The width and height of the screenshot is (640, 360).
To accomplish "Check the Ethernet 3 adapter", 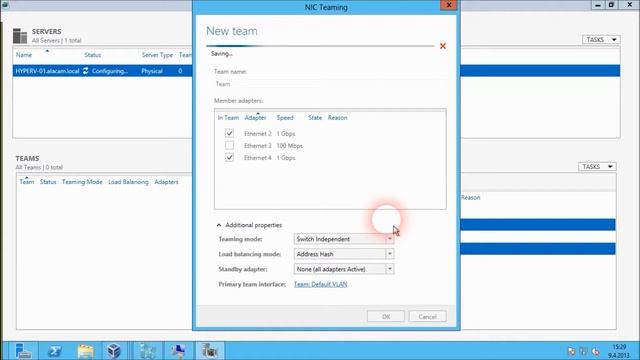I will click(x=229, y=145).
